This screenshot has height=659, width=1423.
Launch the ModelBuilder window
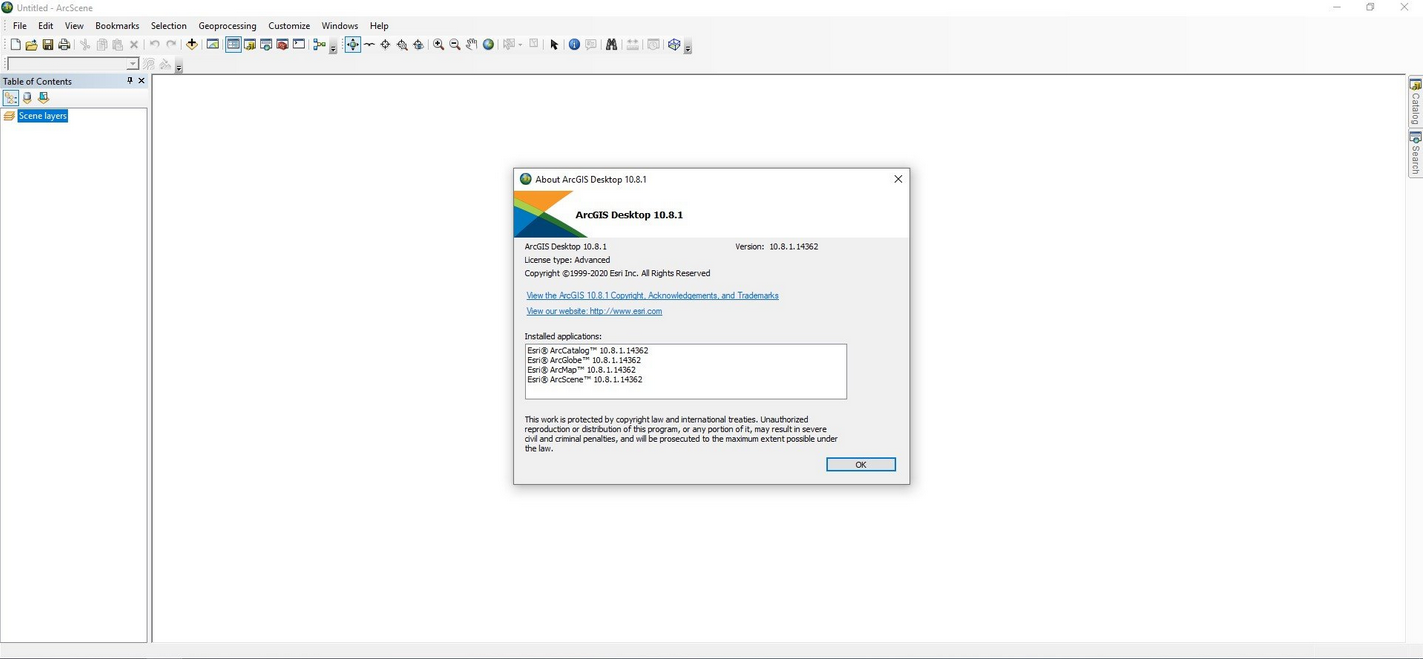(319, 45)
